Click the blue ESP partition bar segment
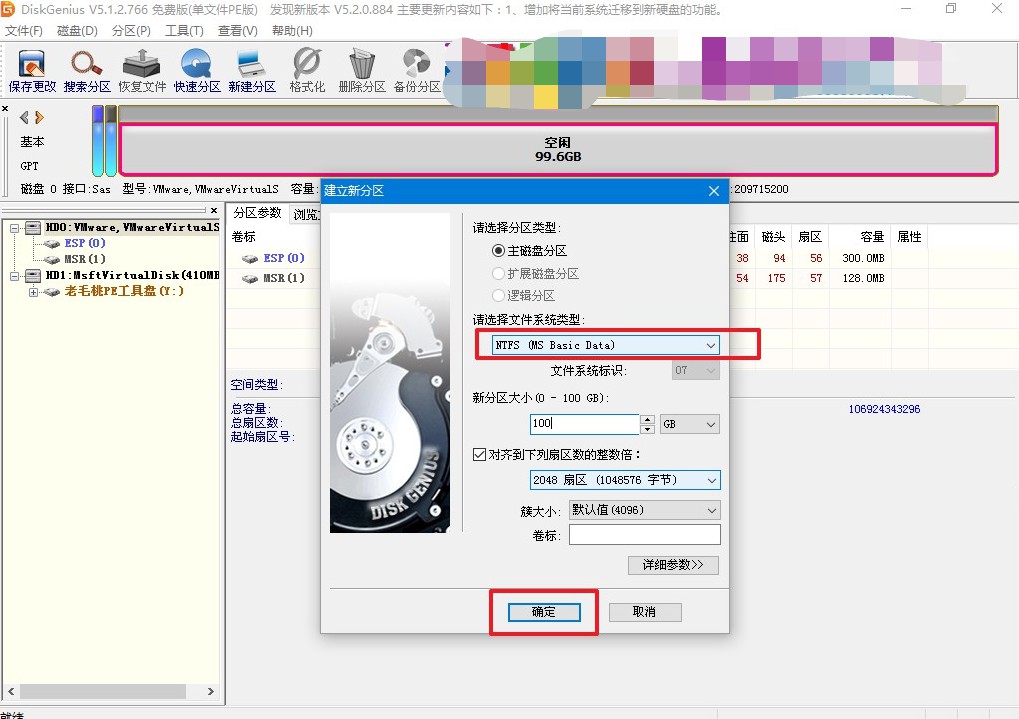1019x719 pixels. click(x=98, y=140)
